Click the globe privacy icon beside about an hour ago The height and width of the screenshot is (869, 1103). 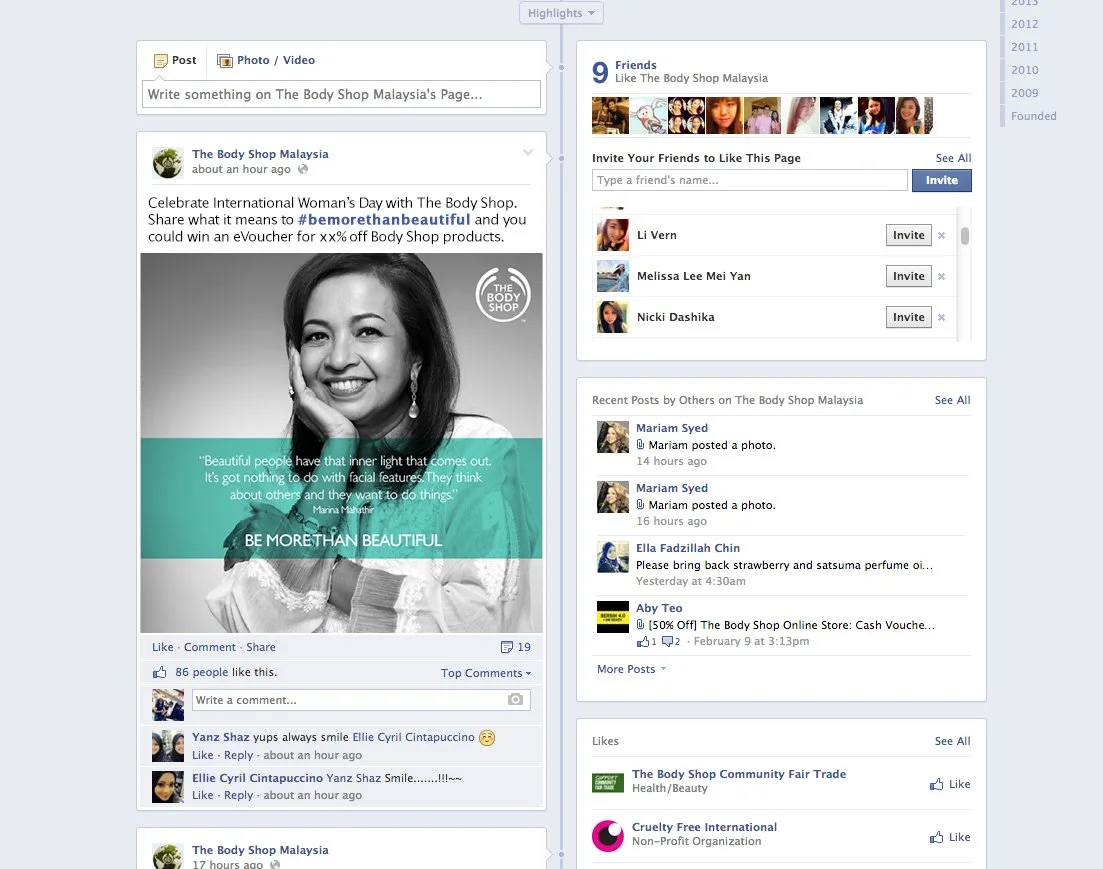click(x=302, y=169)
